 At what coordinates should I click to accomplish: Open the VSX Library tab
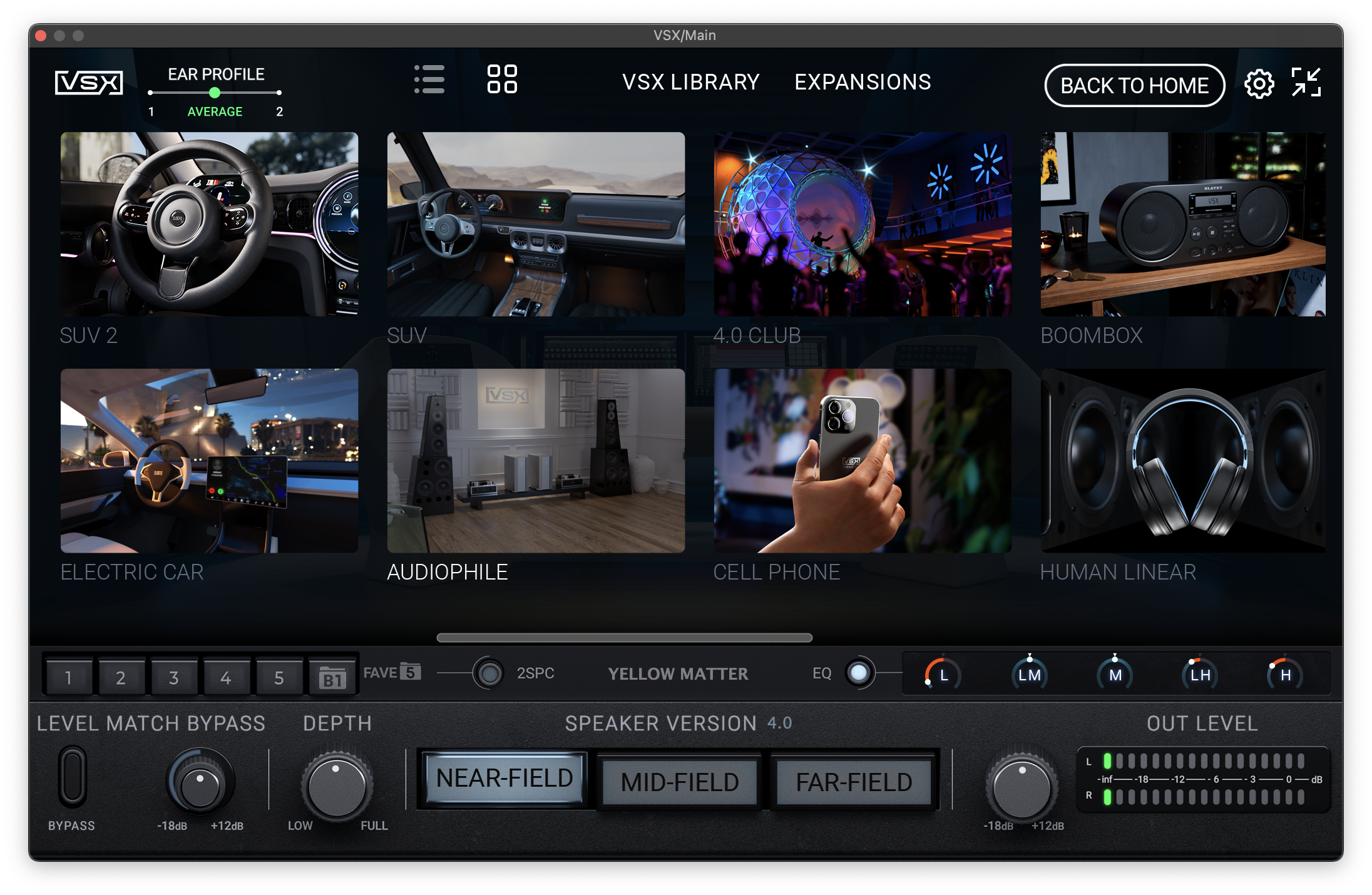[x=690, y=82]
